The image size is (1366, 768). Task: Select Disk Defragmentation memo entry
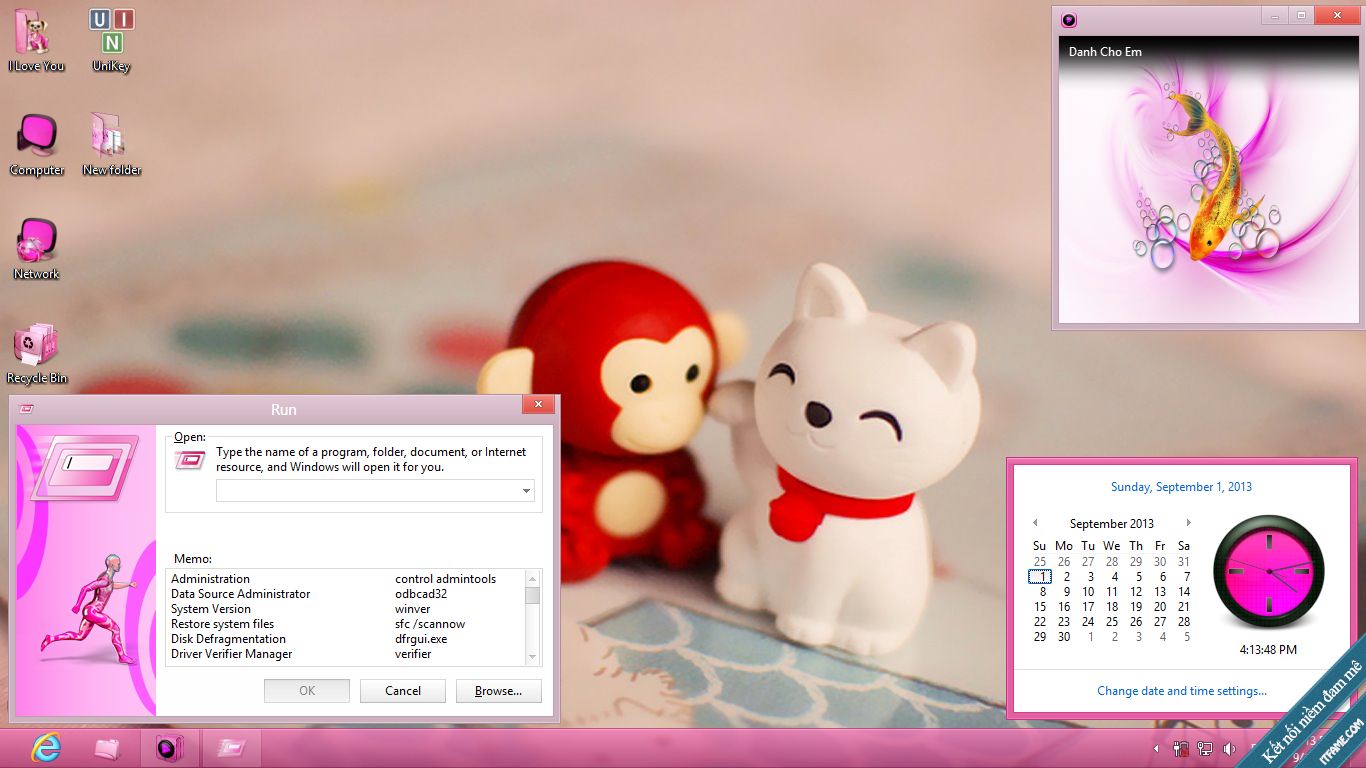tap(228, 639)
